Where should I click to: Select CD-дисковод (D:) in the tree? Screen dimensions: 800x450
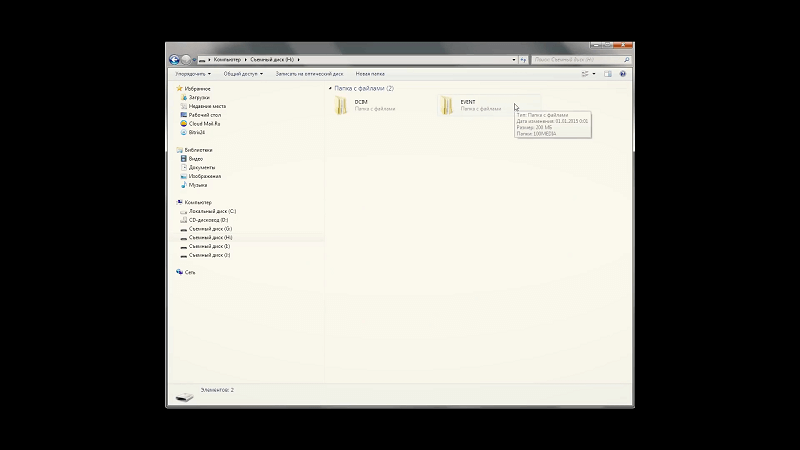click(x=210, y=220)
